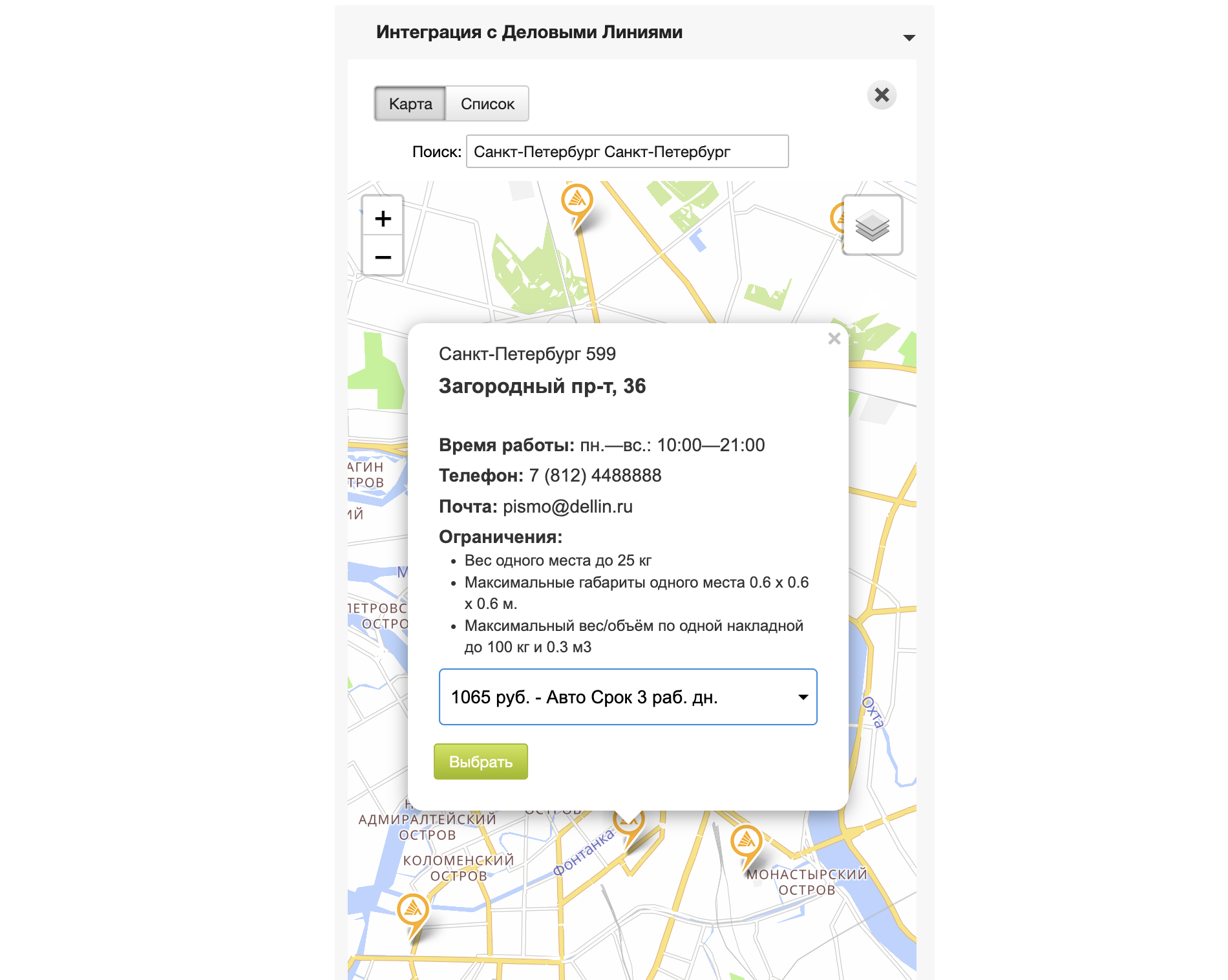Click the pickup point marker above the park

[577, 201]
